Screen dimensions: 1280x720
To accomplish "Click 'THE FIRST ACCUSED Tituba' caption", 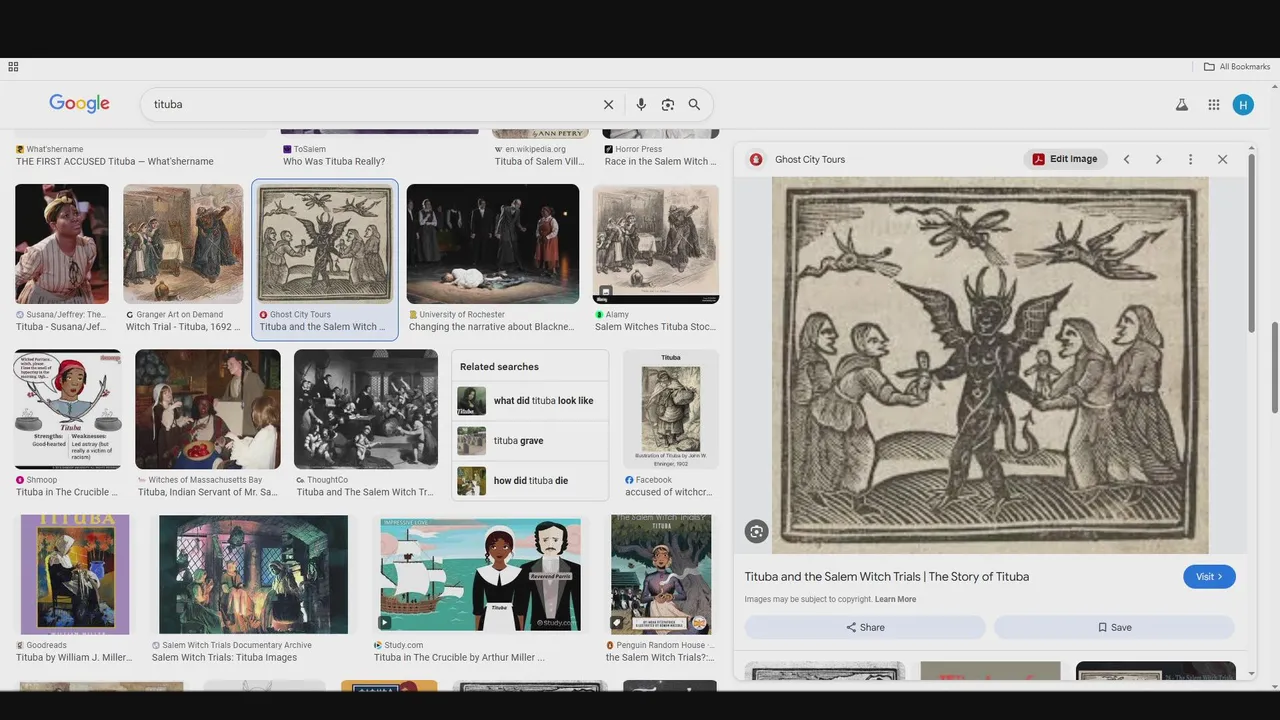I will (115, 161).
